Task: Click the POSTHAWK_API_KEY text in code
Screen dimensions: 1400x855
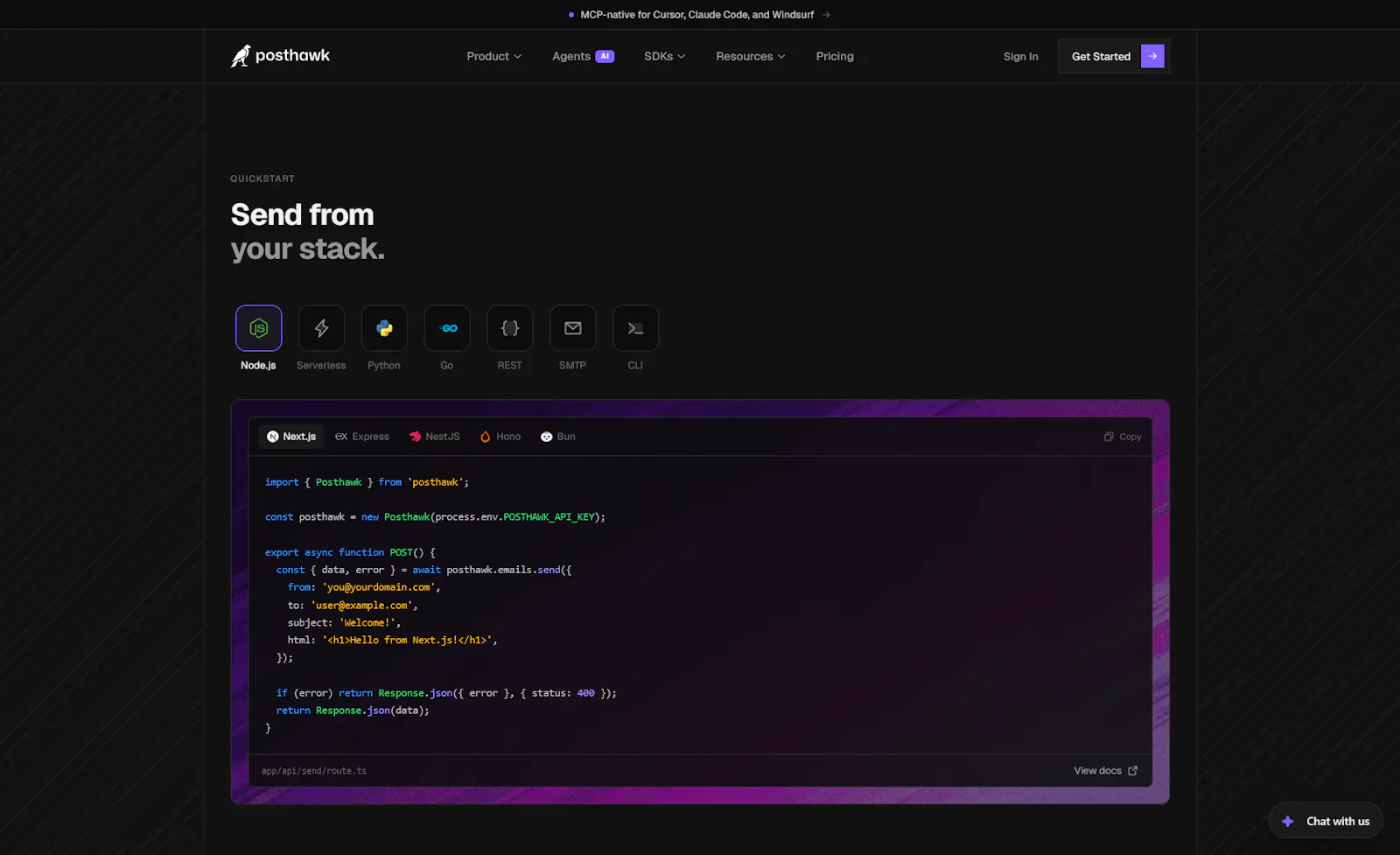Action: tap(549, 517)
